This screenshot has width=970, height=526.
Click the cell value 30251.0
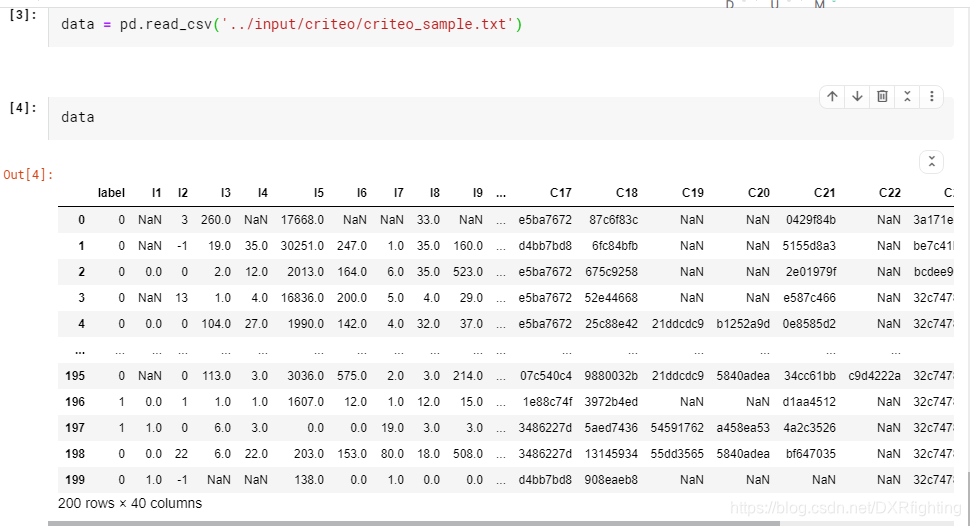(x=302, y=246)
